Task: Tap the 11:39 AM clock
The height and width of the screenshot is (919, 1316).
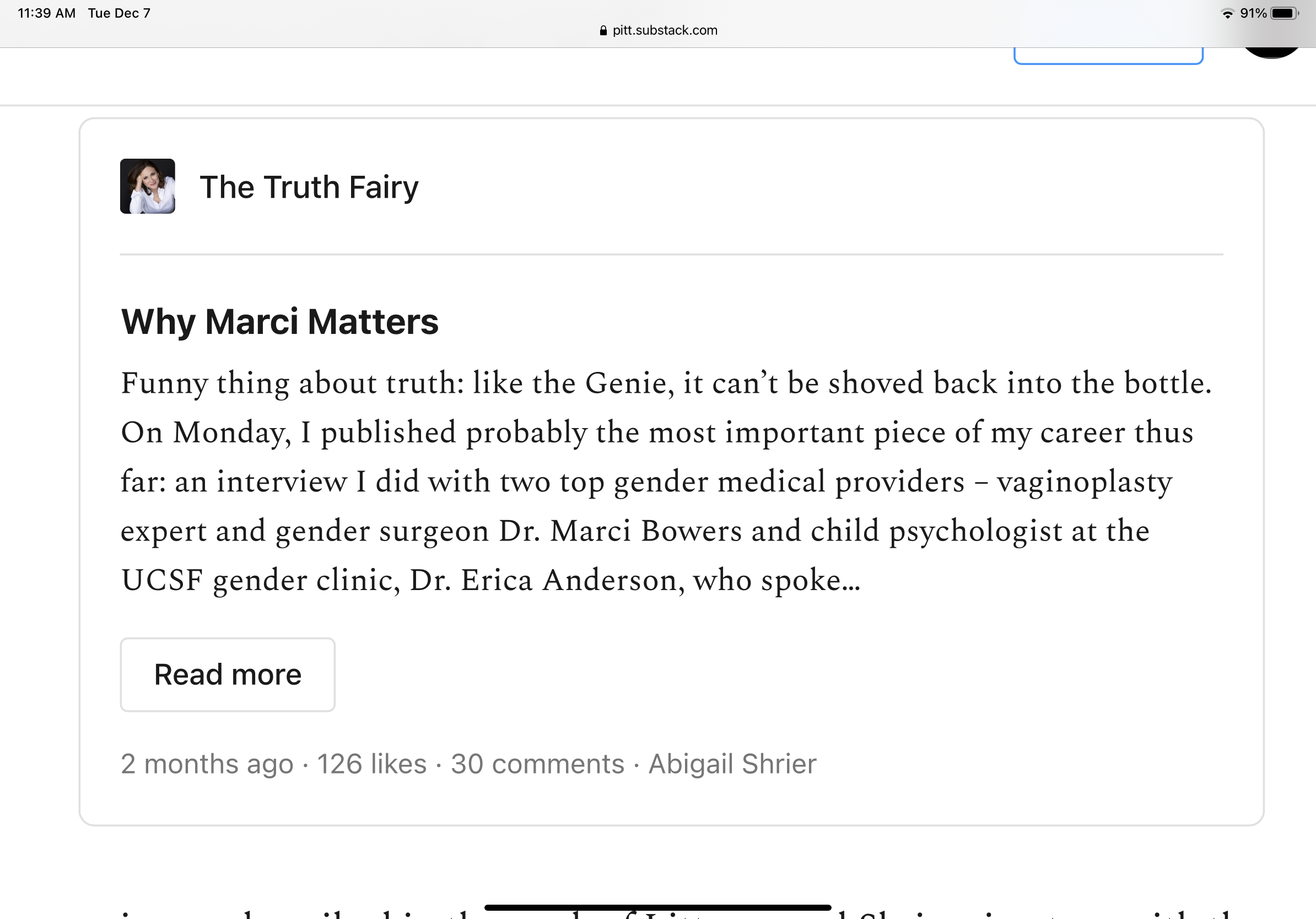Action: click(46, 13)
